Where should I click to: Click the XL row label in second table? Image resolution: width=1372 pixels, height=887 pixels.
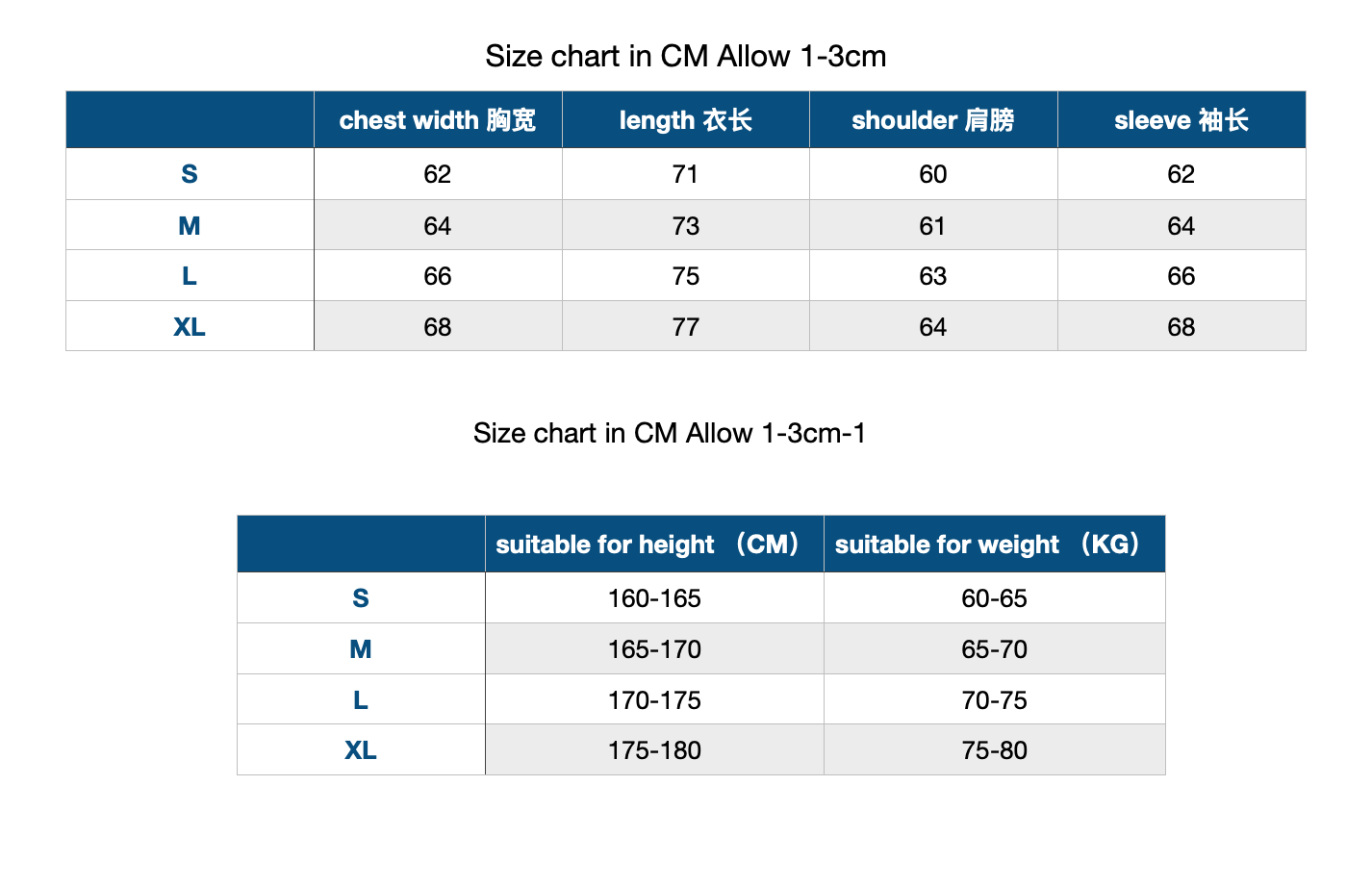point(361,750)
